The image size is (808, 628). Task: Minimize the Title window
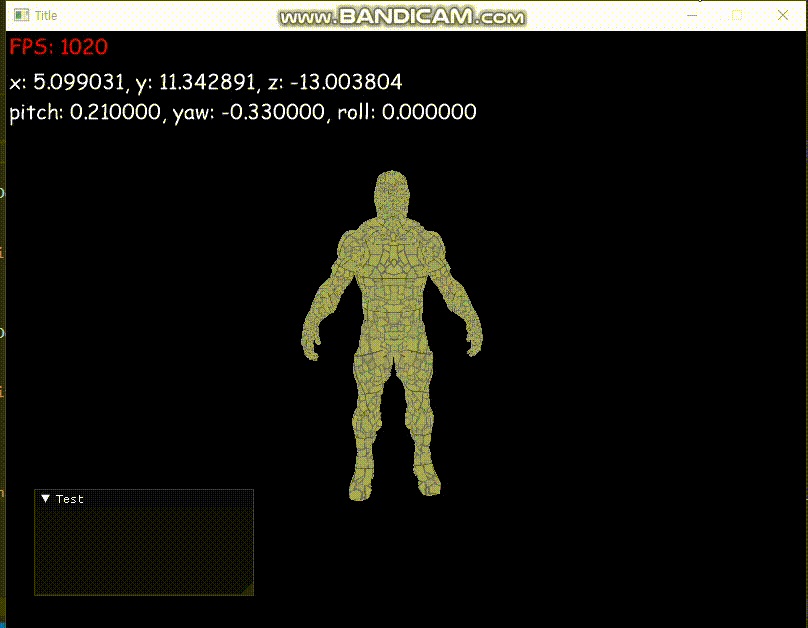click(x=692, y=15)
